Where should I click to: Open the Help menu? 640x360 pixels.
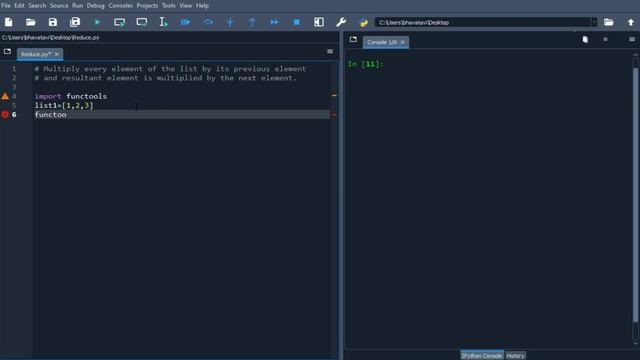point(202,6)
